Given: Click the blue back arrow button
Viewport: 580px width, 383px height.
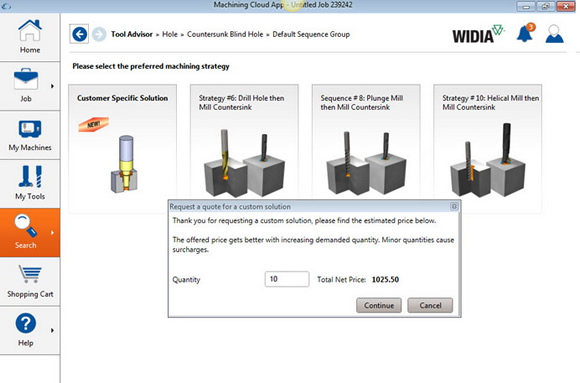Looking at the screenshot, I should click(79, 34).
